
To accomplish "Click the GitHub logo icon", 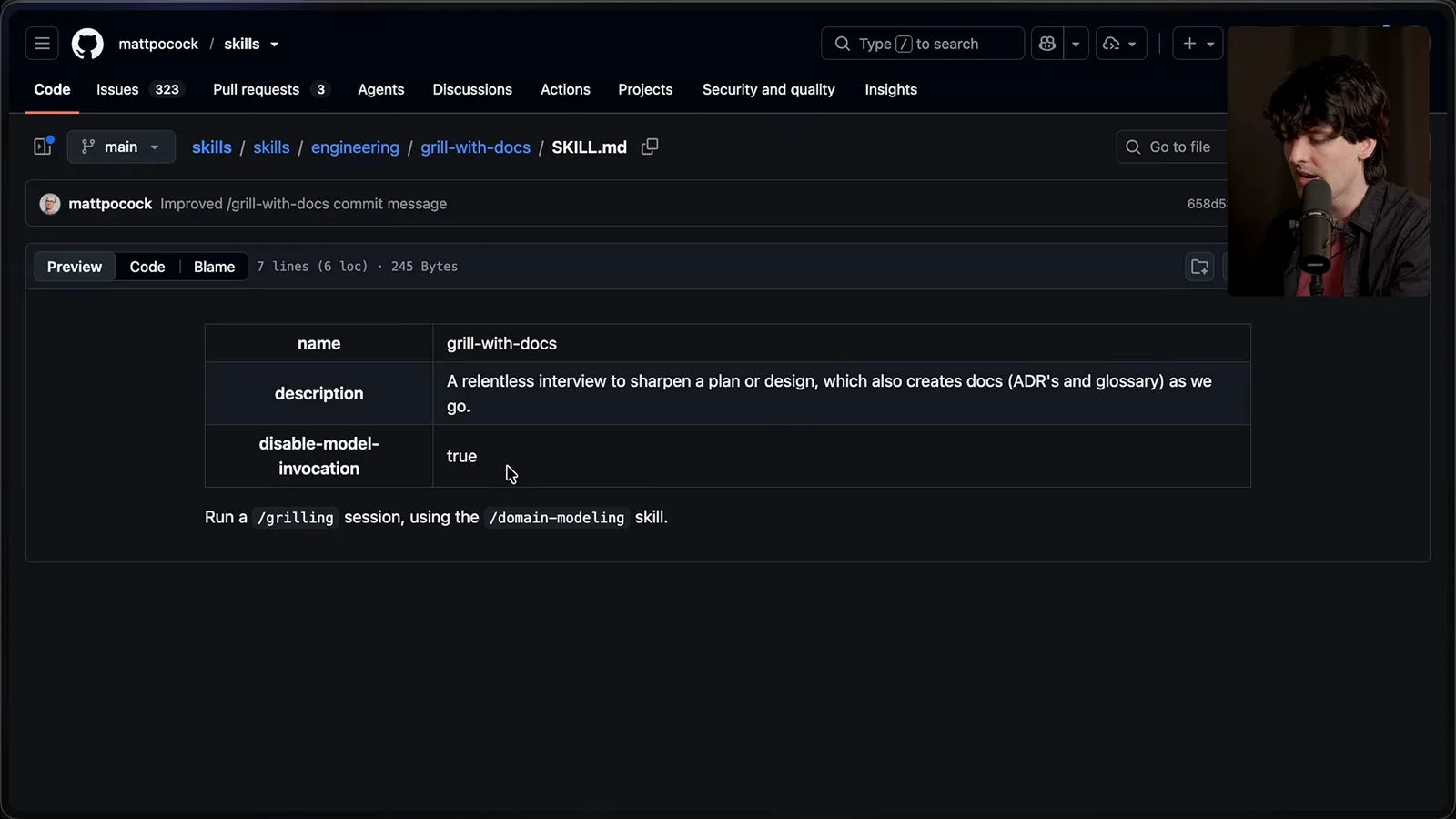I will (87, 44).
